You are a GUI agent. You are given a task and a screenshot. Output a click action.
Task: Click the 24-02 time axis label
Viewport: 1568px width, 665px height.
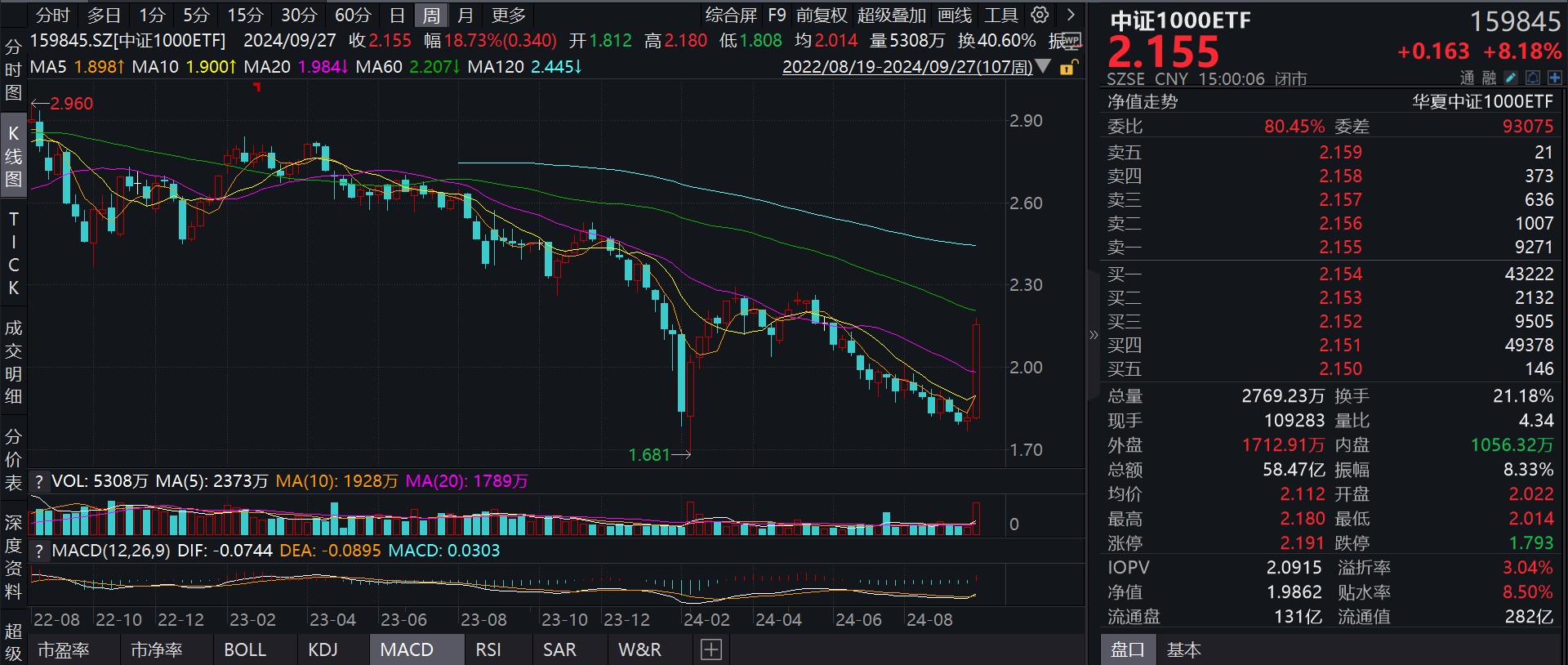coord(707,620)
